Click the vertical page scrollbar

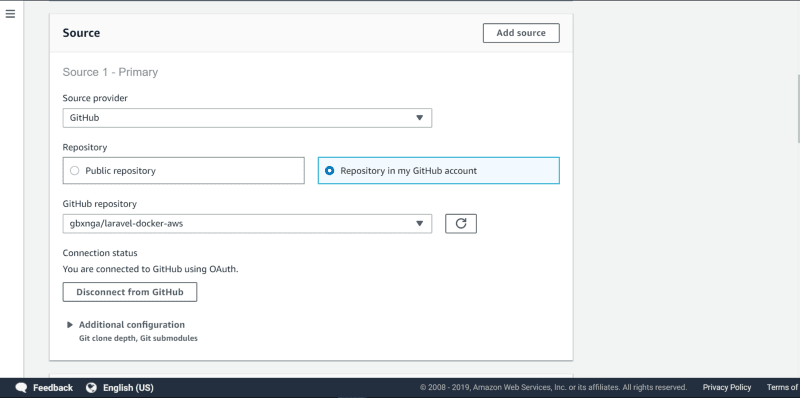pos(798,109)
